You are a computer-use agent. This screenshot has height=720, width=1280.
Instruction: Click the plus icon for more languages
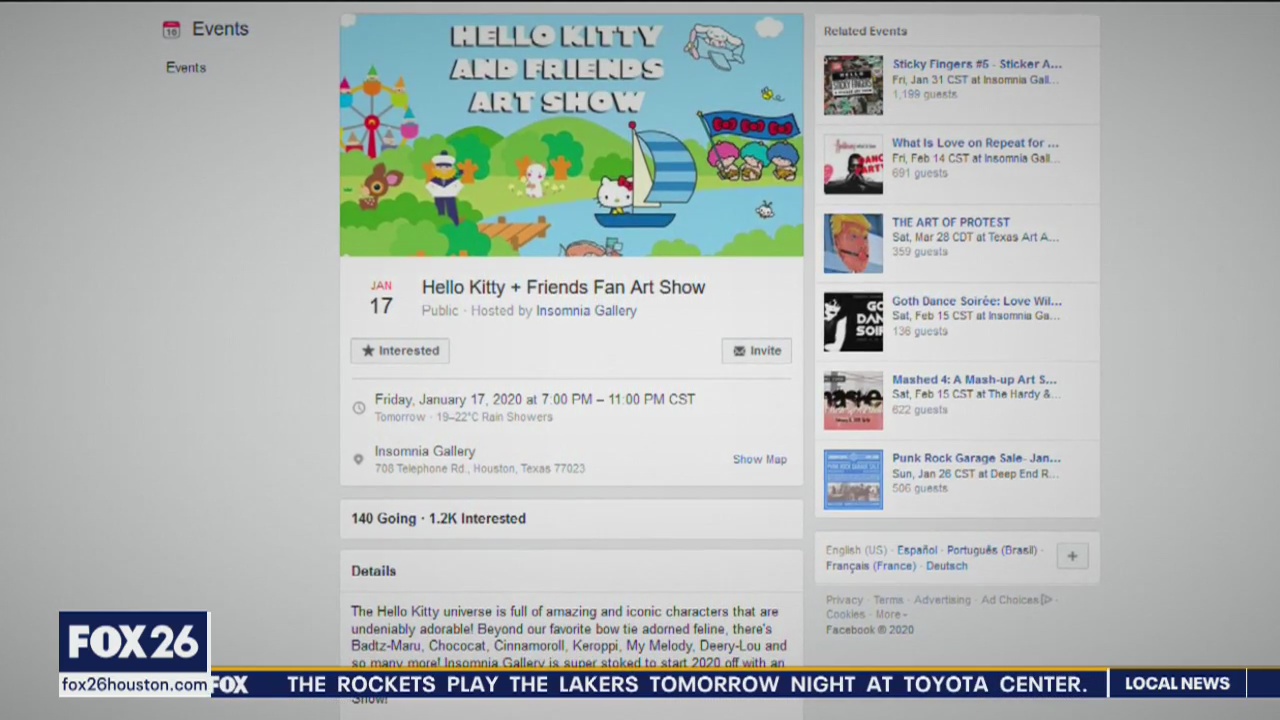point(1072,557)
